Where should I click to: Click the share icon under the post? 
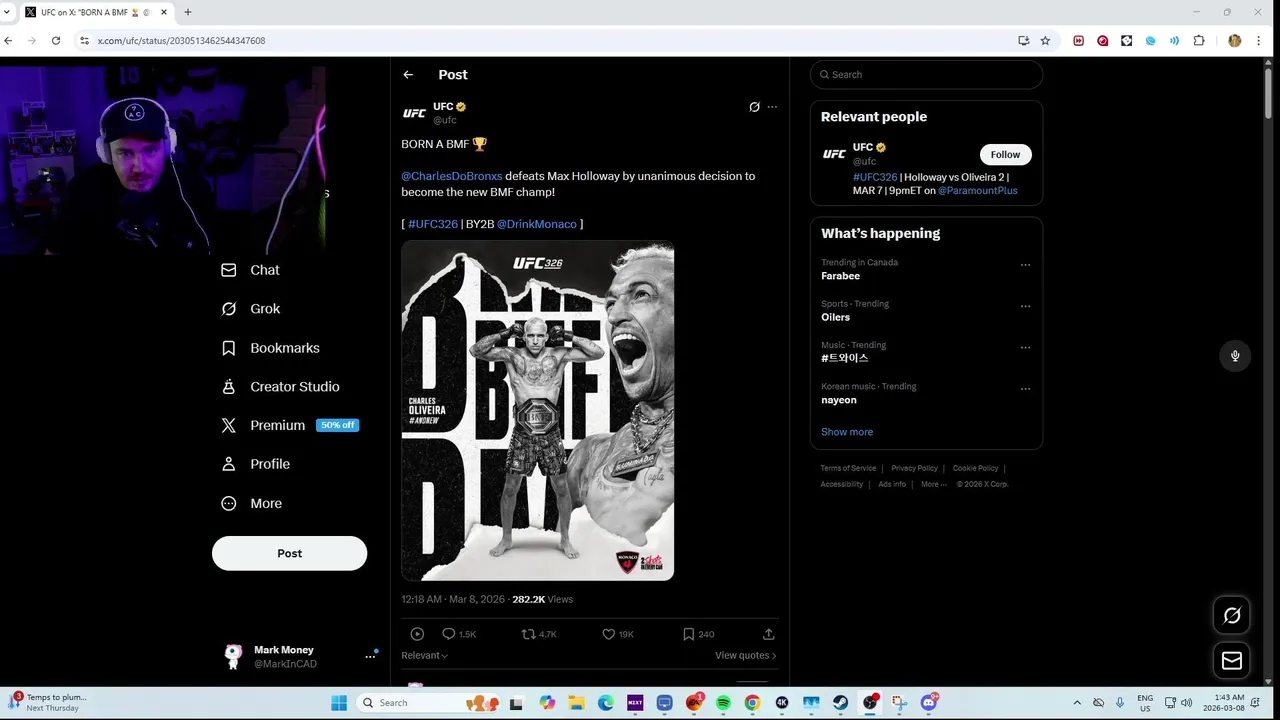pyautogui.click(x=768, y=634)
